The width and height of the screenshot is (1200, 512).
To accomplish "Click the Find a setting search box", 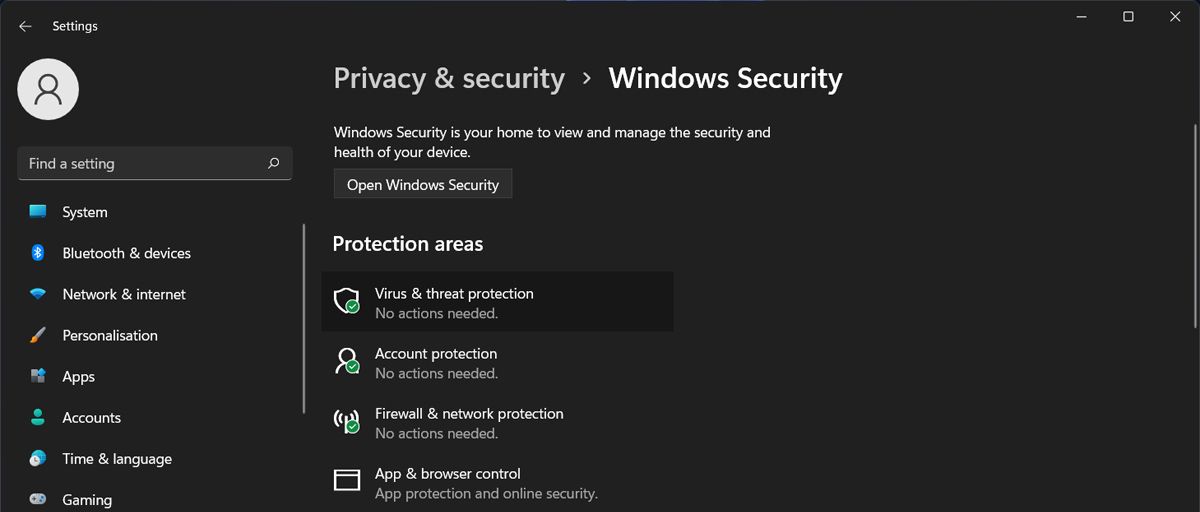I will click(140, 164).
